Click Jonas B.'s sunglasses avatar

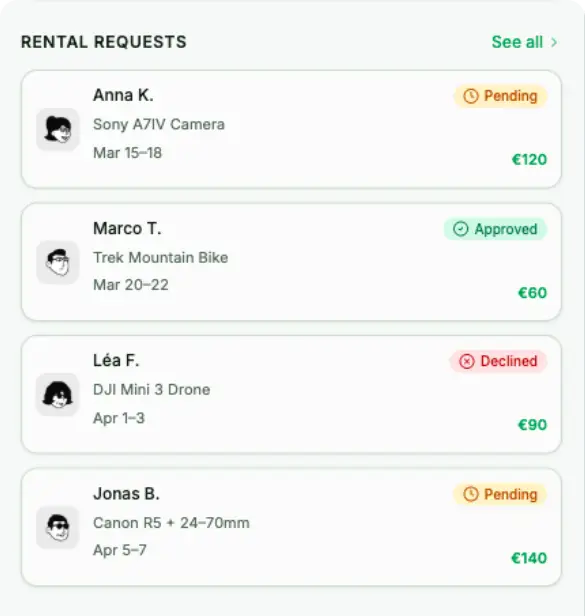pyautogui.click(x=58, y=528)
